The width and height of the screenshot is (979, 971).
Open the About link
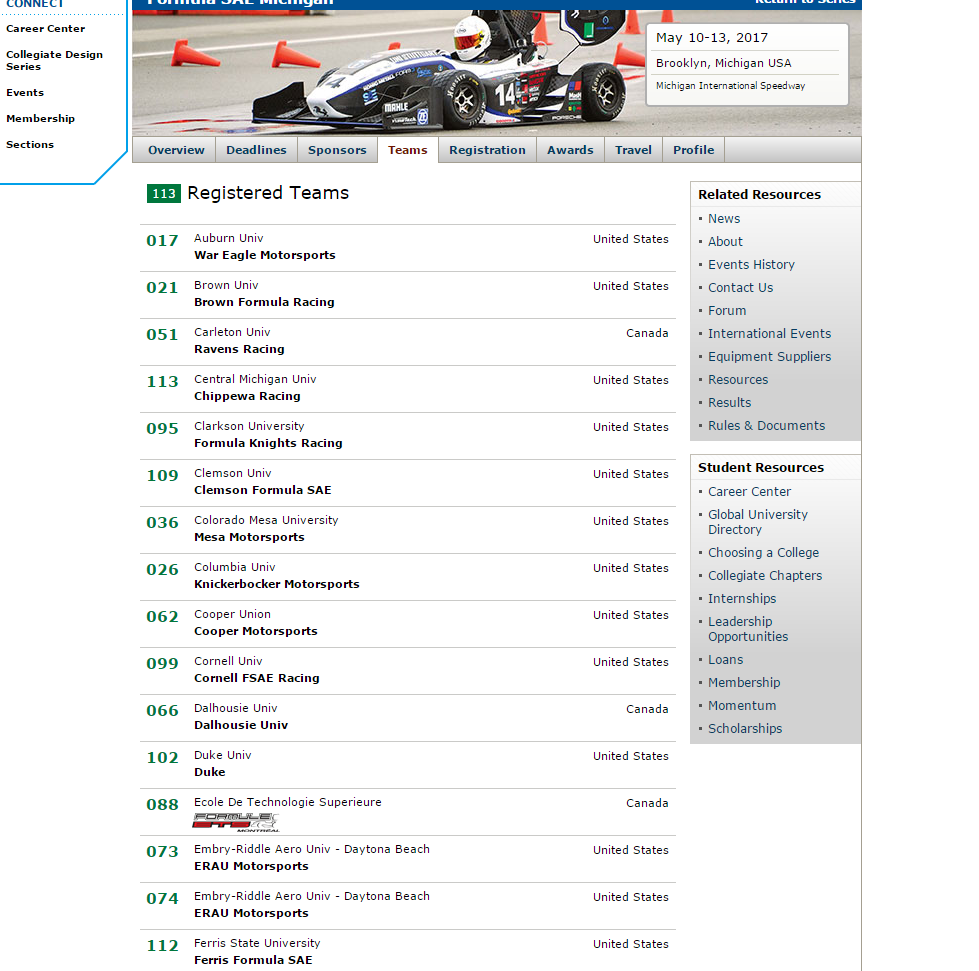click(725, 242)
